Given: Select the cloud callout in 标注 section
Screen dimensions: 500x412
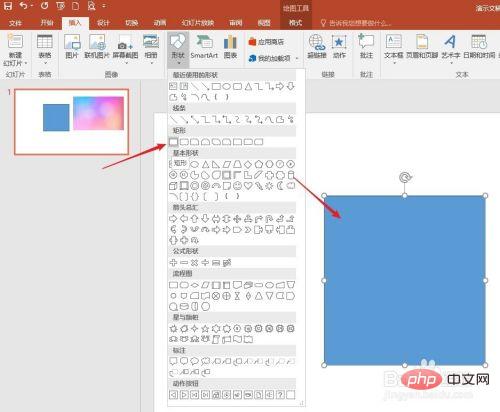Looking at the screenshot, I should [205, 361].
